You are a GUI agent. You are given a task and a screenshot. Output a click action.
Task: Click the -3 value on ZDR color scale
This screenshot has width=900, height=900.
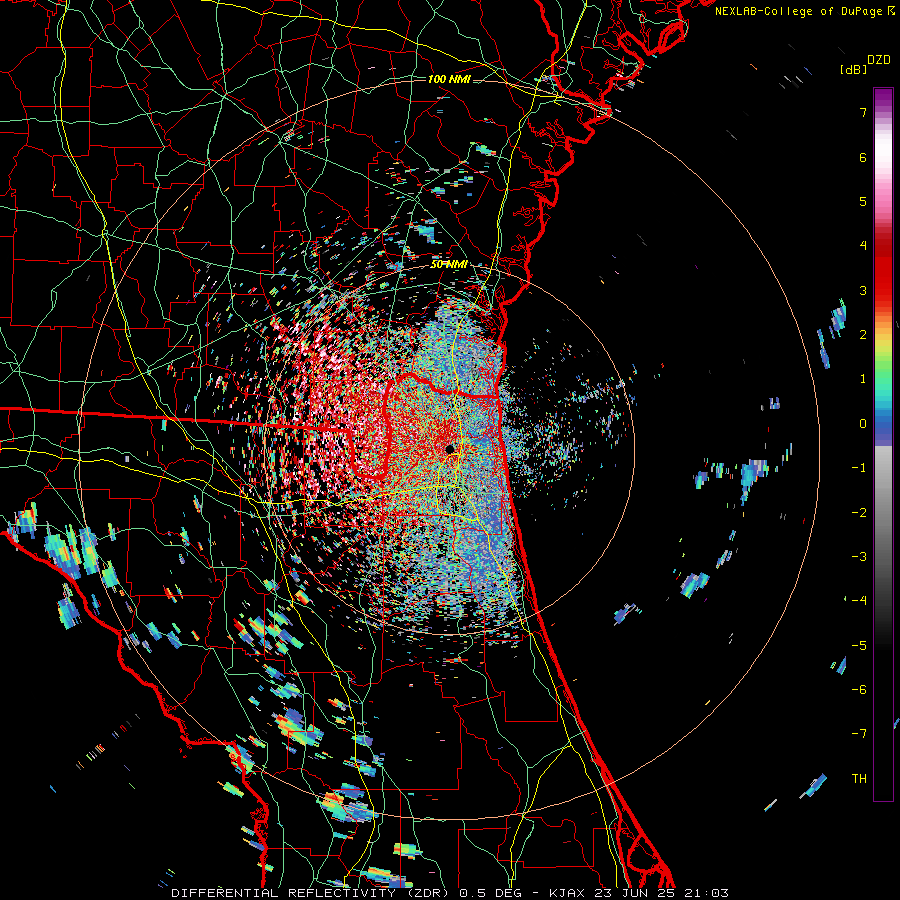pos(859,557)
